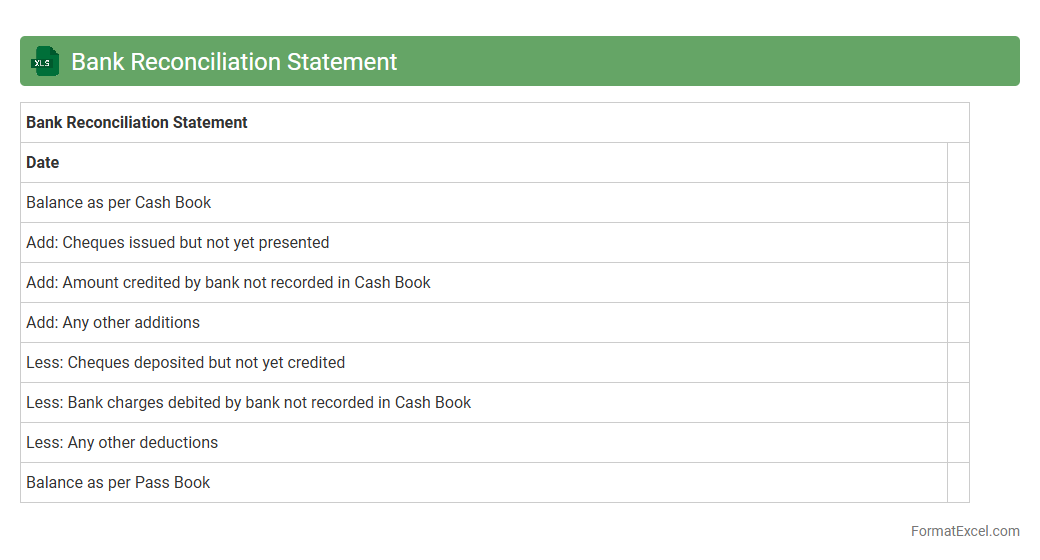
Task: Select Less: Bank charges debited by bank row
Action: click(248, 403)
